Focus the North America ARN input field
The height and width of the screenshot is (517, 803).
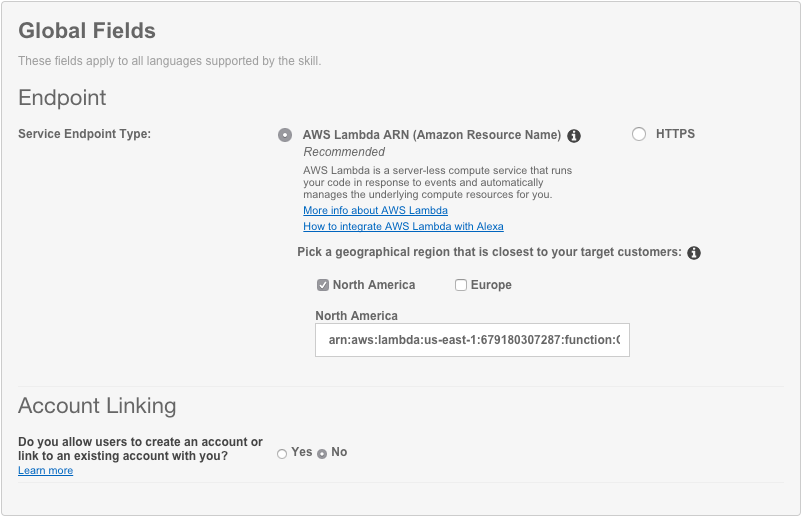472,340
